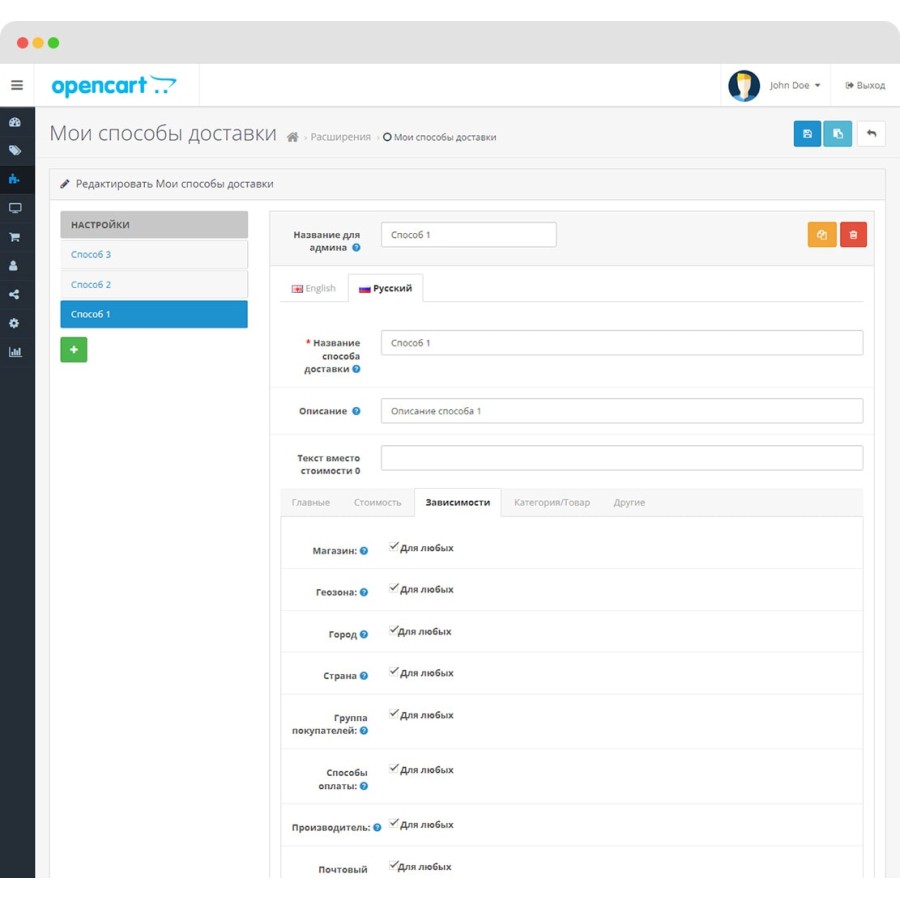
Task: Open the customers person sidebar icon
Action: [14, 266]
